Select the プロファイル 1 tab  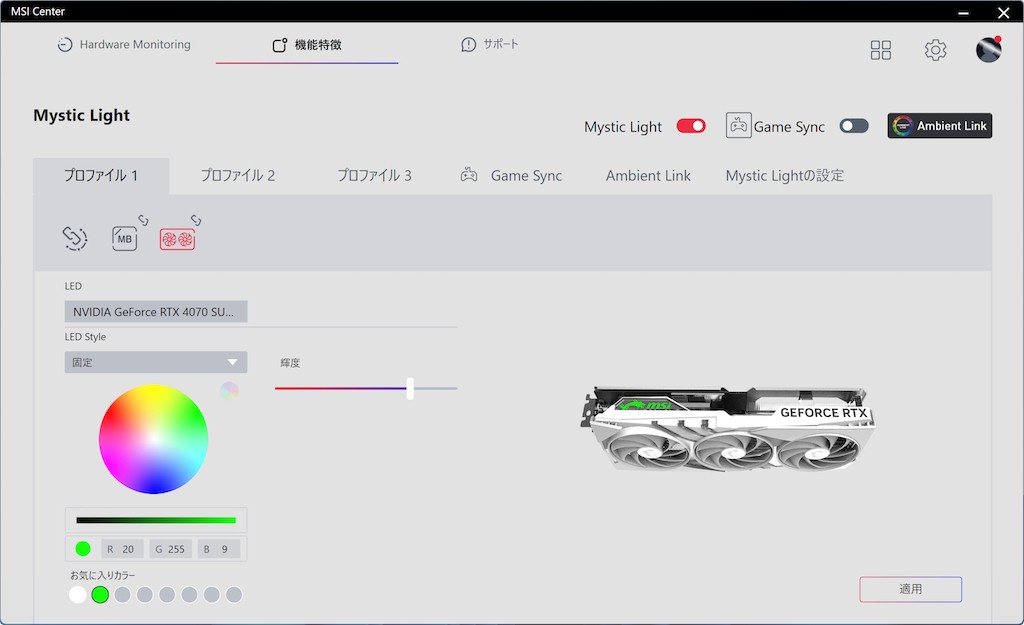point(101,175)
